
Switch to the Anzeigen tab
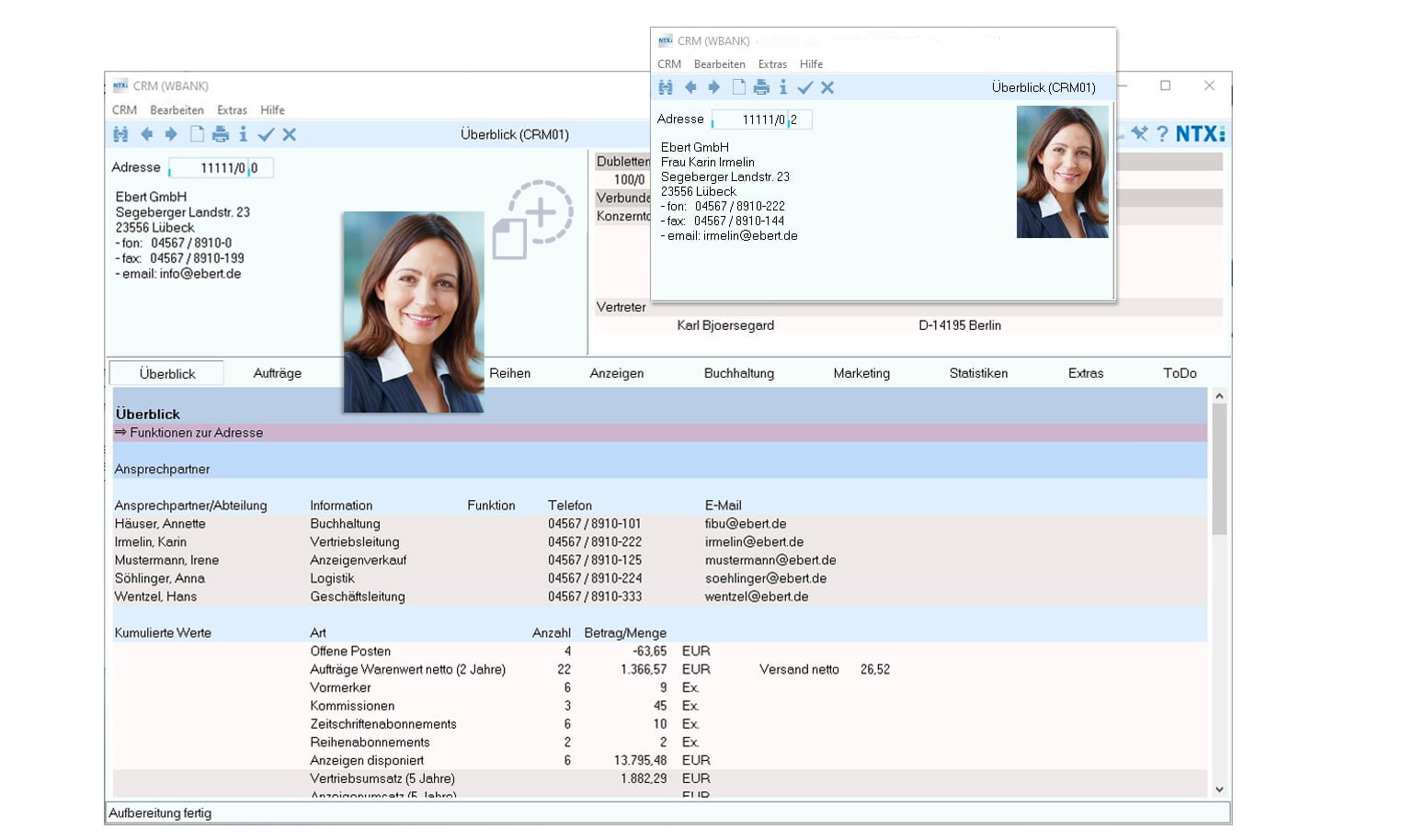pos(617,373)
